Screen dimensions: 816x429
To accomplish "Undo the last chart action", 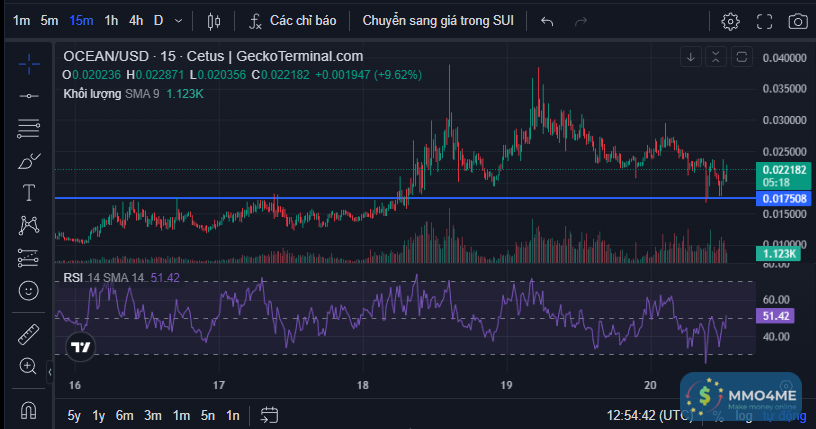I will click(x=547, y=21).
